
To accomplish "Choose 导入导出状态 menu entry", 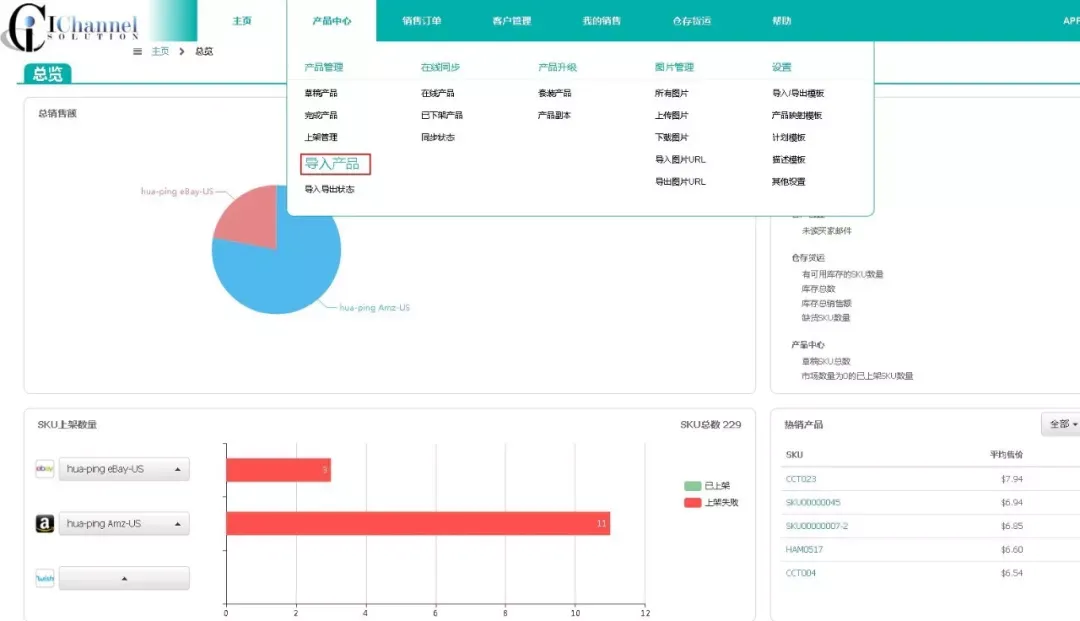I will pyautogui.click(x=329, y=189).
